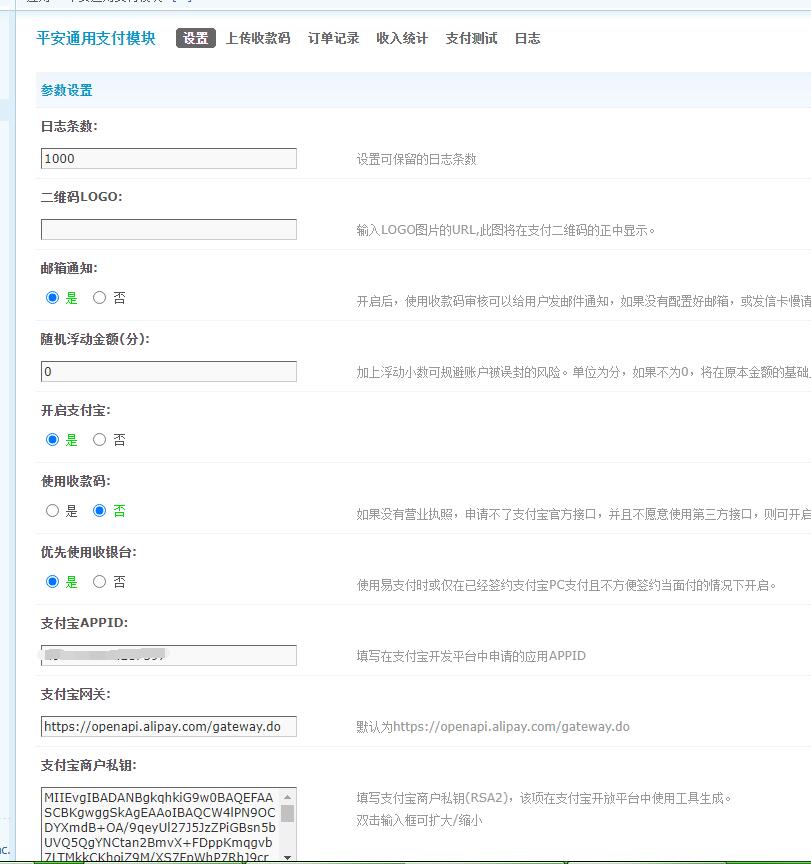Click the private key textarea scrollbar thumb
The width and height of the screenshot is (811, 864).
tap(287, 813)
